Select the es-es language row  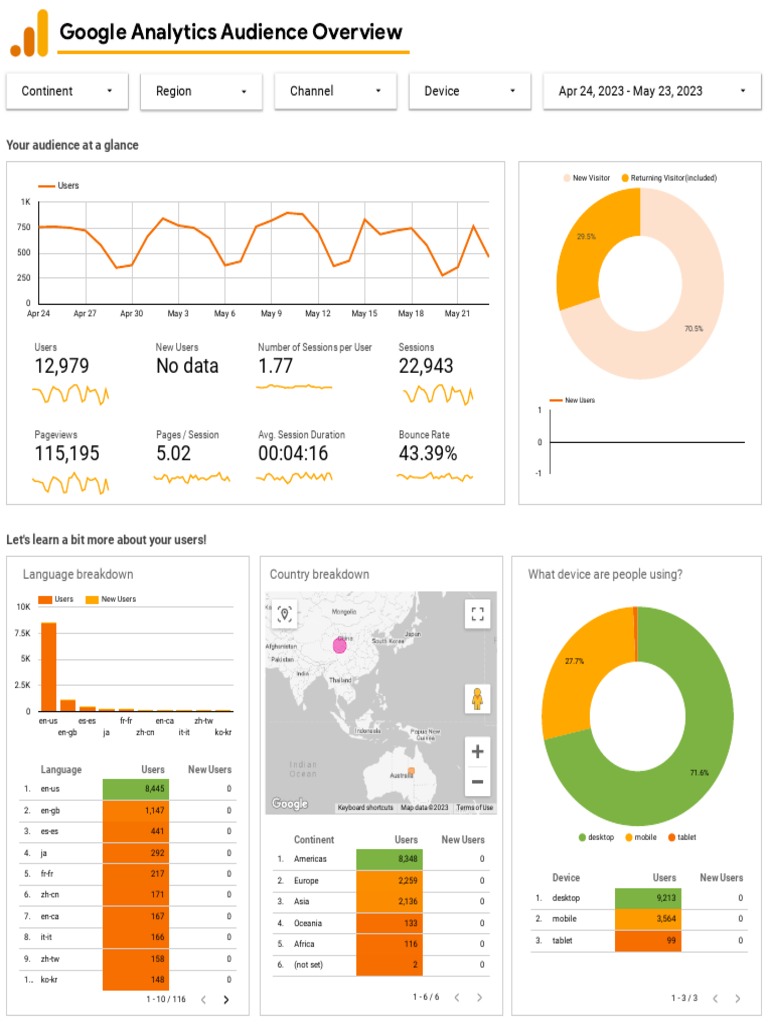coord(128,831)
